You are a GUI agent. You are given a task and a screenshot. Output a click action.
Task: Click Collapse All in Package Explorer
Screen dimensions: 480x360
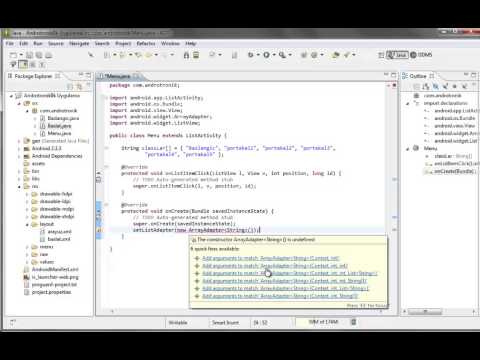[70, 86]
